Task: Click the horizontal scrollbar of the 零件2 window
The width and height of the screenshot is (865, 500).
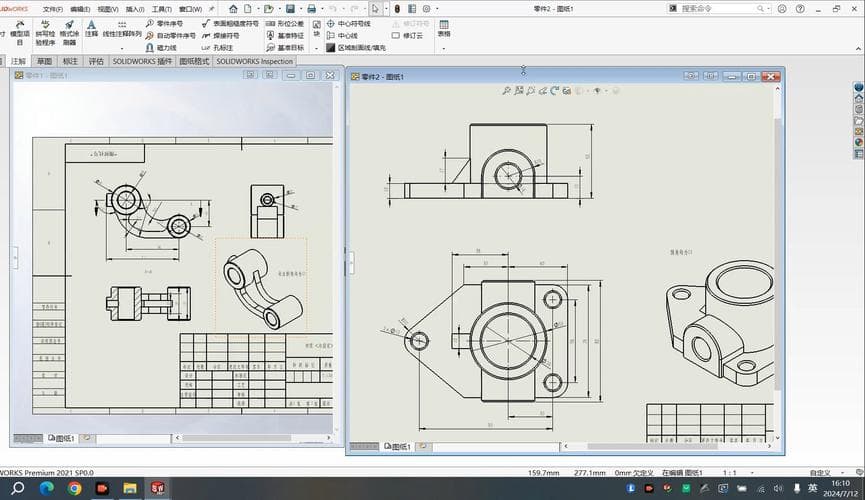Action: pyautogui.click(x=651, y=446)
